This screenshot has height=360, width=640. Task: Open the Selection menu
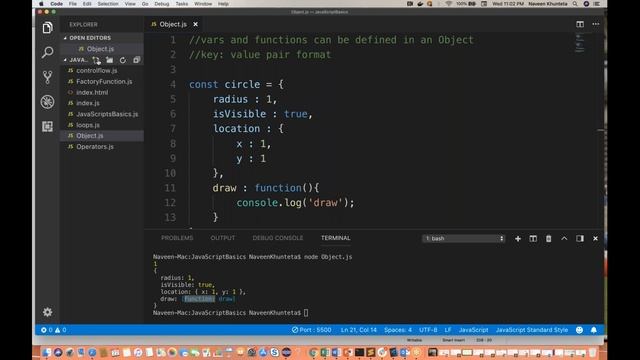tap(108, 4)
